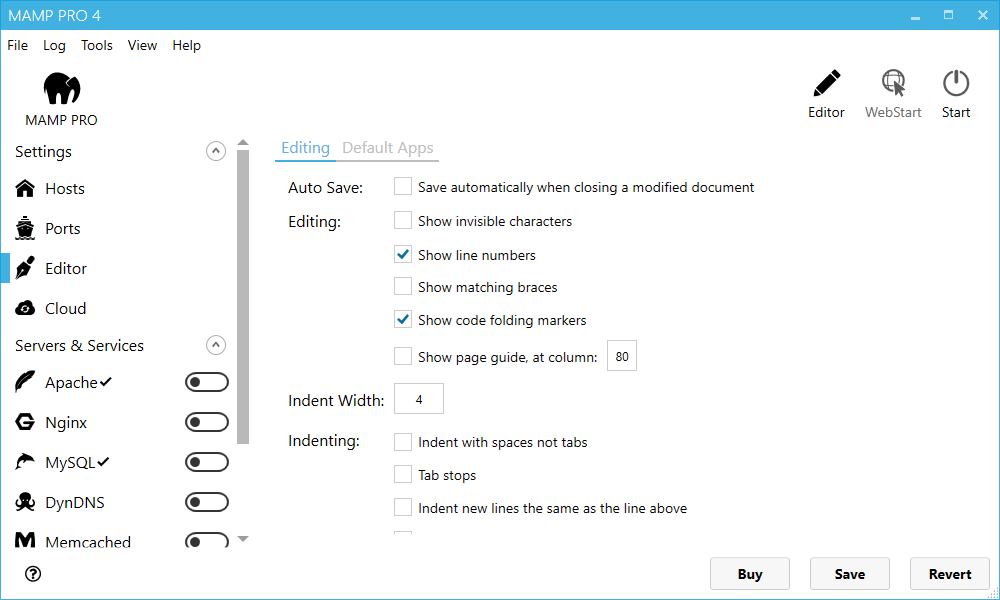Open the Editor pencil toolbar icon

click(827, 84)
